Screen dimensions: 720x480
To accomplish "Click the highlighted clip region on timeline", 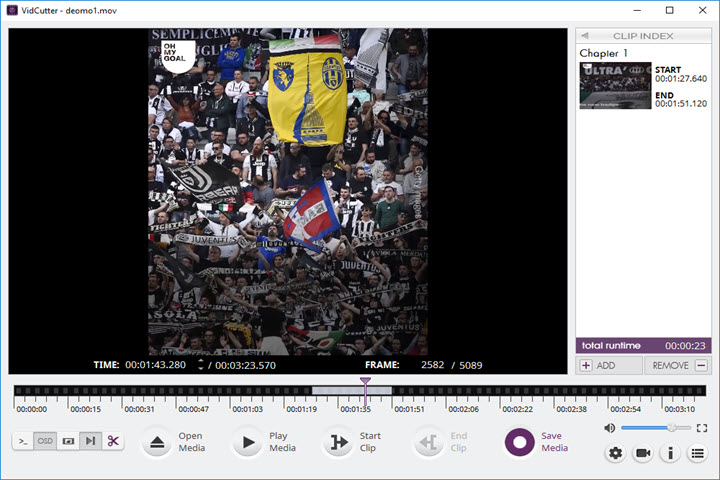I will tap(352, 390).
